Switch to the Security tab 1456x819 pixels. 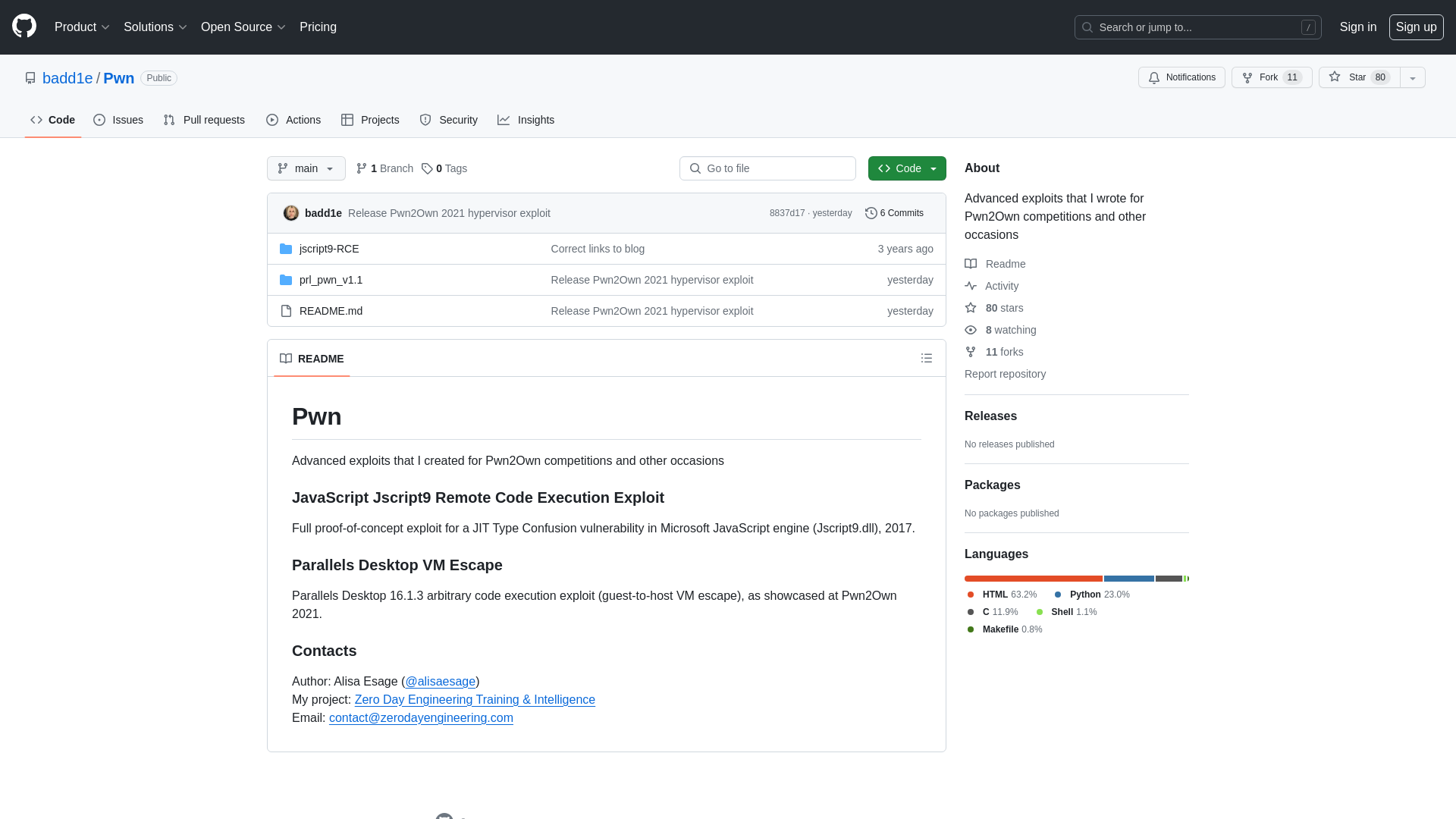click(x=449, y=119)
